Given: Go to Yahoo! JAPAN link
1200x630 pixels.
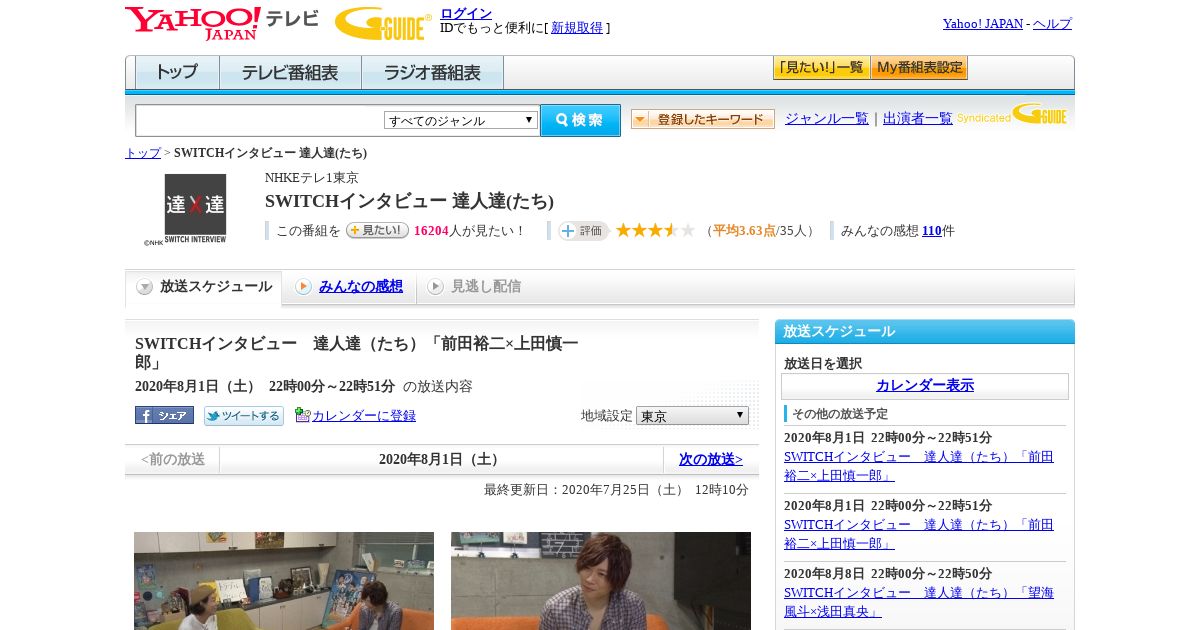Looking at the screenshot, I should click(x=983, y=24).
